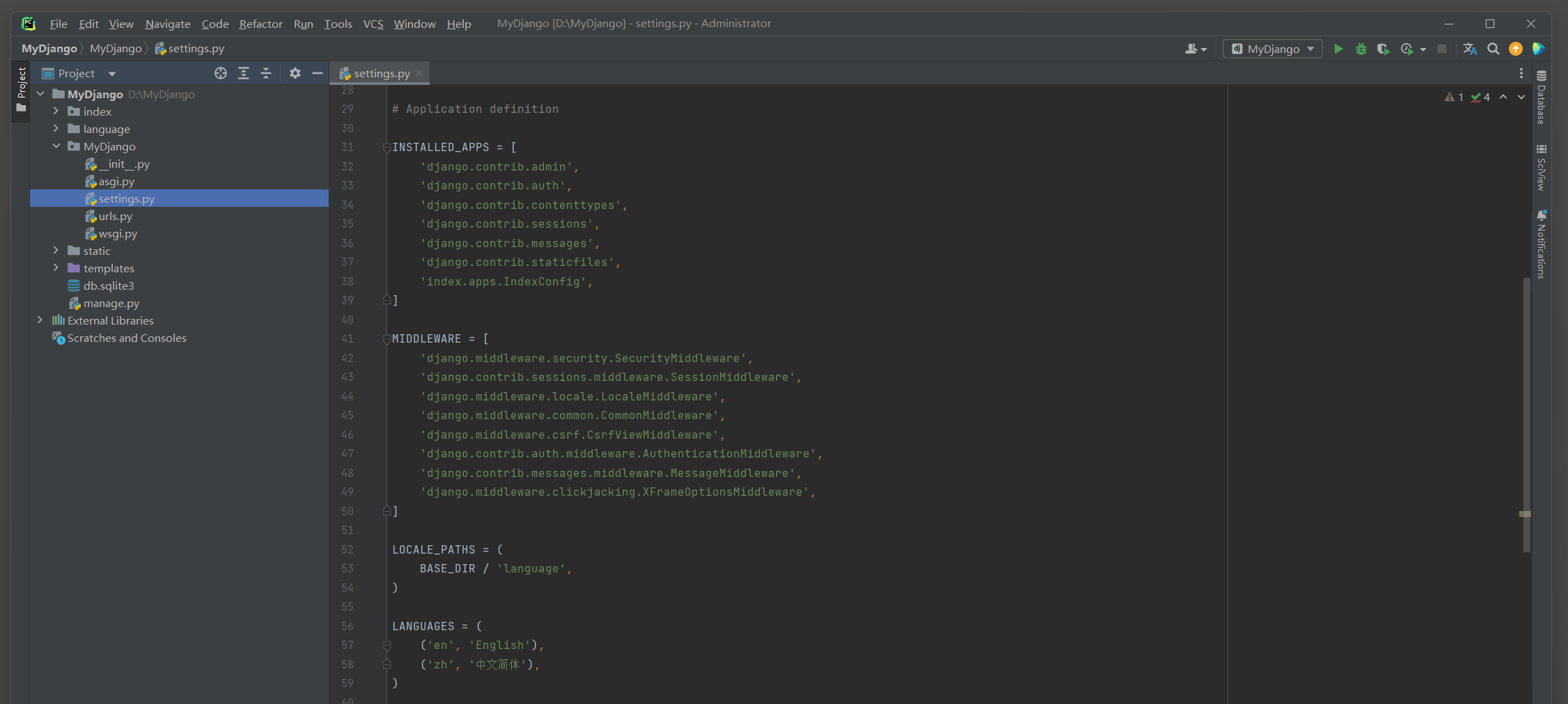Image resolution: width=1568 pixels, height=704 pixels.
Task: Select urls.py in project tree
Action: coord(115,216)
